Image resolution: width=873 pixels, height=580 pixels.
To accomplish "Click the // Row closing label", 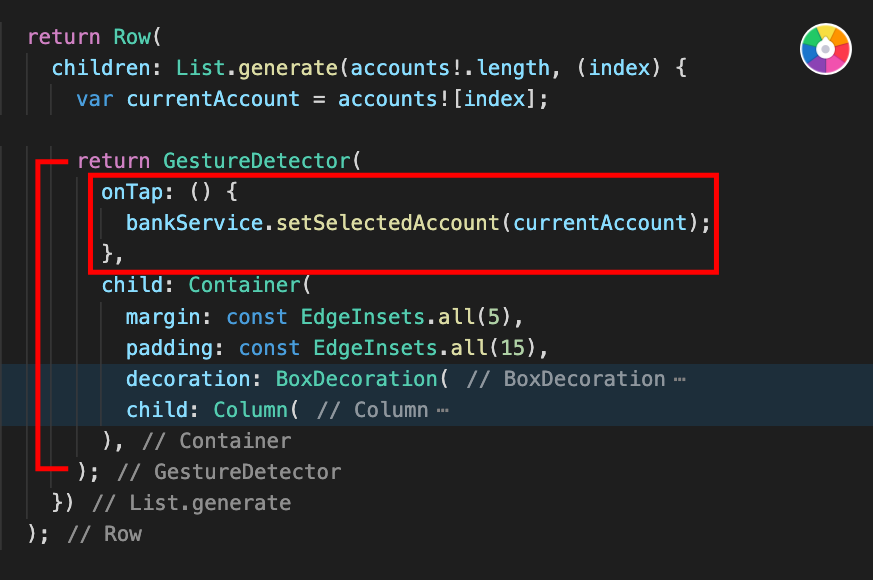I will 105,534.
